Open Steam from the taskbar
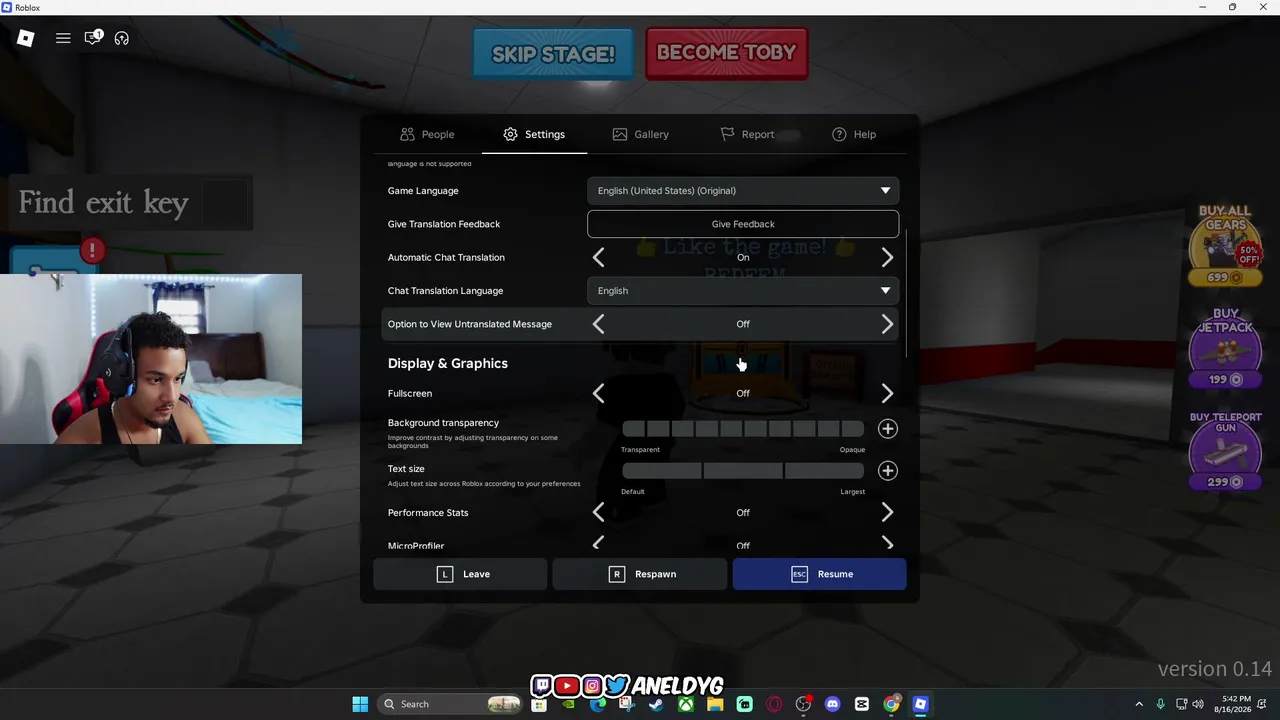 [x=656, y=704]
